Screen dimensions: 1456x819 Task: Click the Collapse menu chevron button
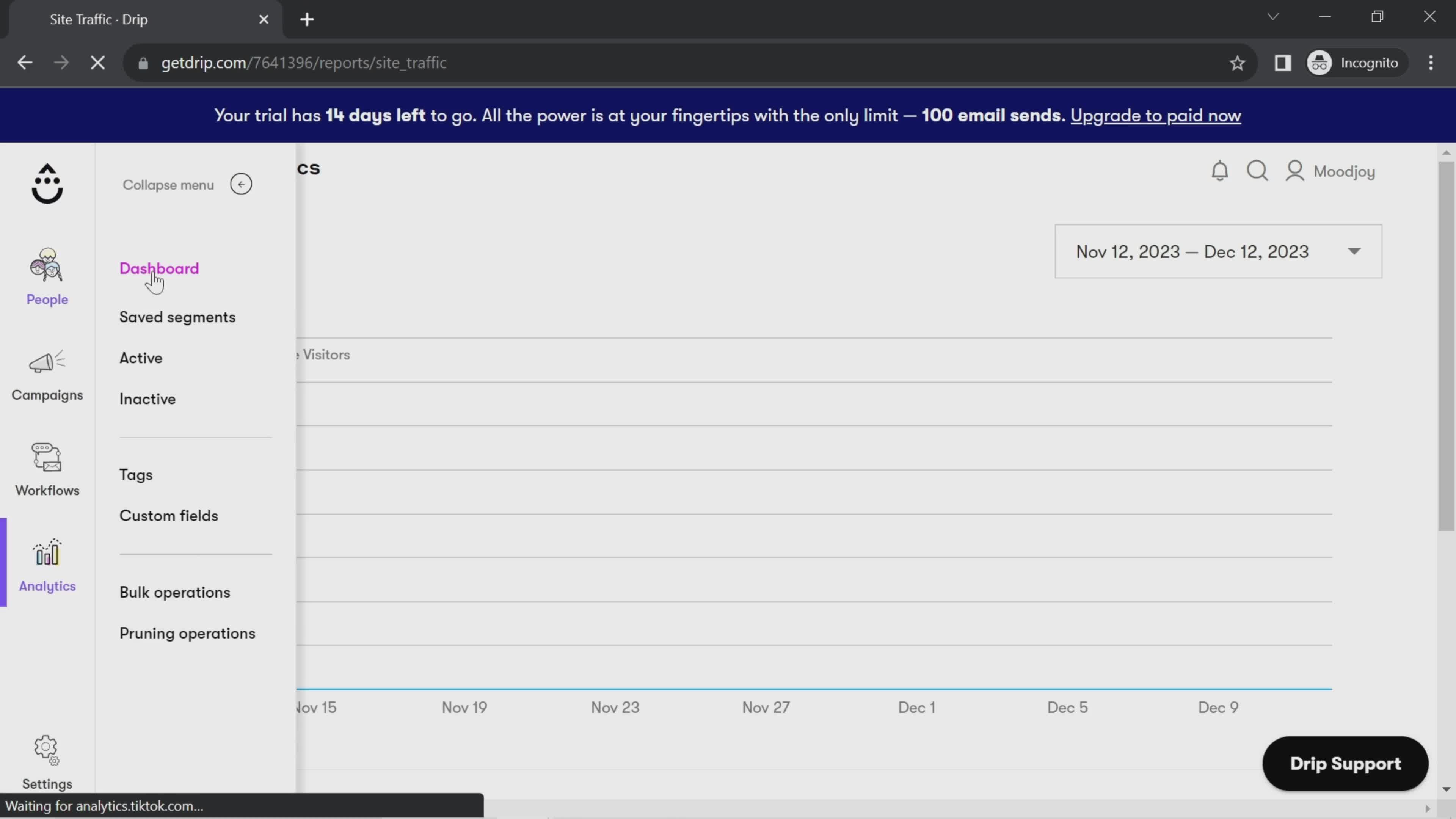241,184
